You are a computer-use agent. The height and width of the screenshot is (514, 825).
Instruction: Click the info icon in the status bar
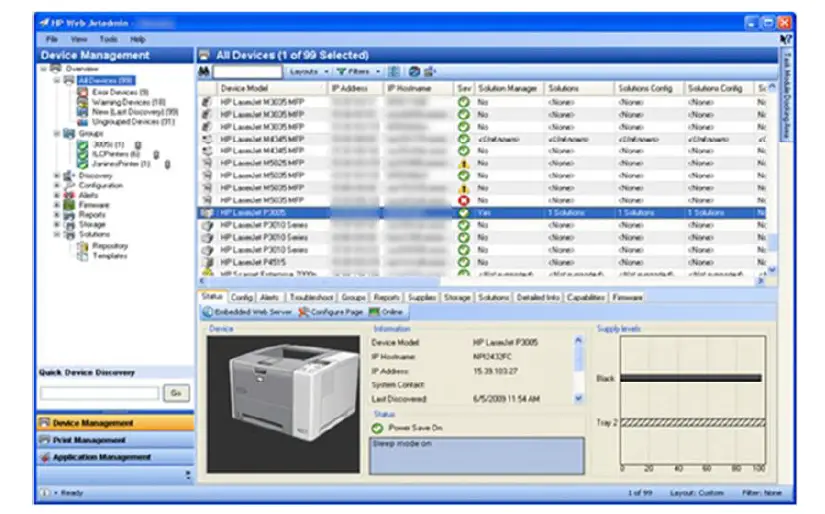pyautogui.click(x=45, y=493)
